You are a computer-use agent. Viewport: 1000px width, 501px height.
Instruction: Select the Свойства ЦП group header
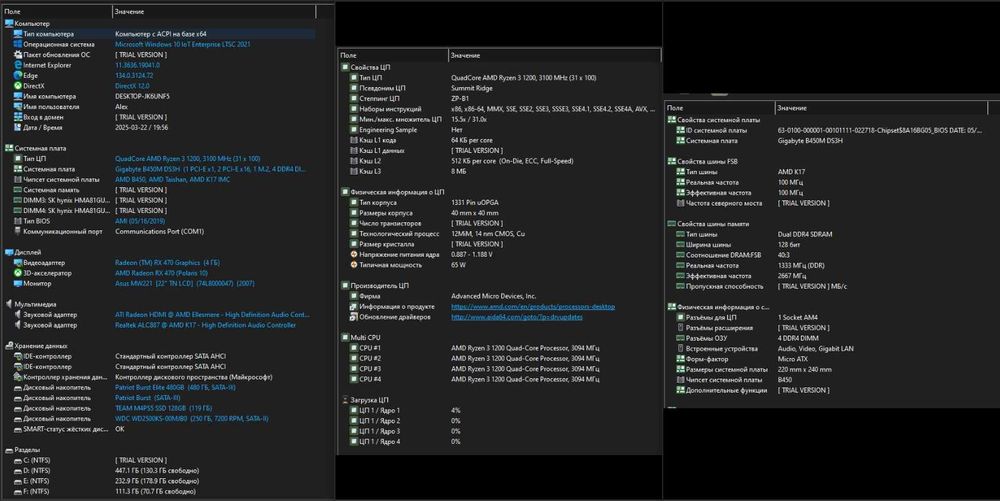coord(365,67)
